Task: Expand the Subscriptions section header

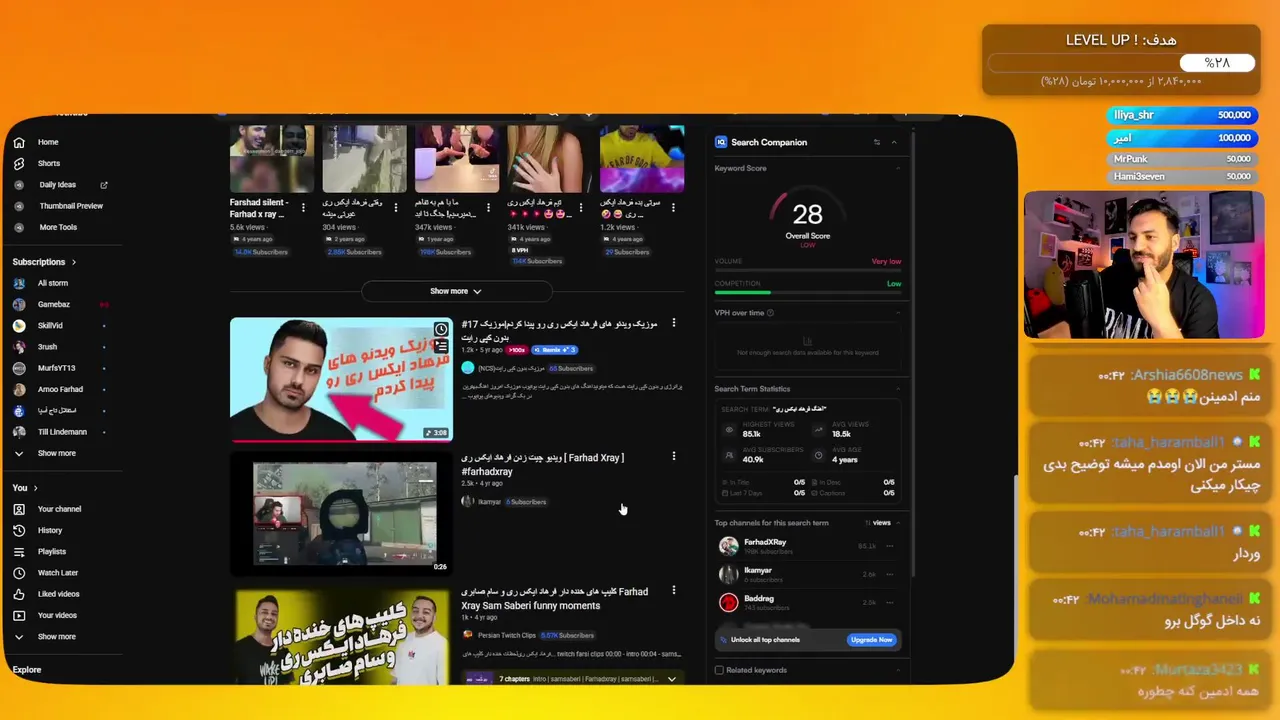Action: click(45, 262)
